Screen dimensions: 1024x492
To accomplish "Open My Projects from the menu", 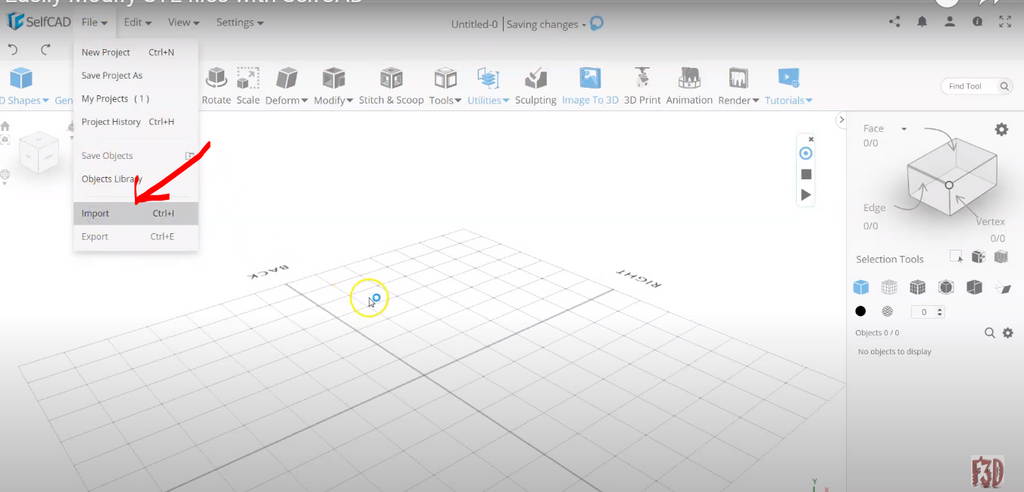I will [136, 99].
